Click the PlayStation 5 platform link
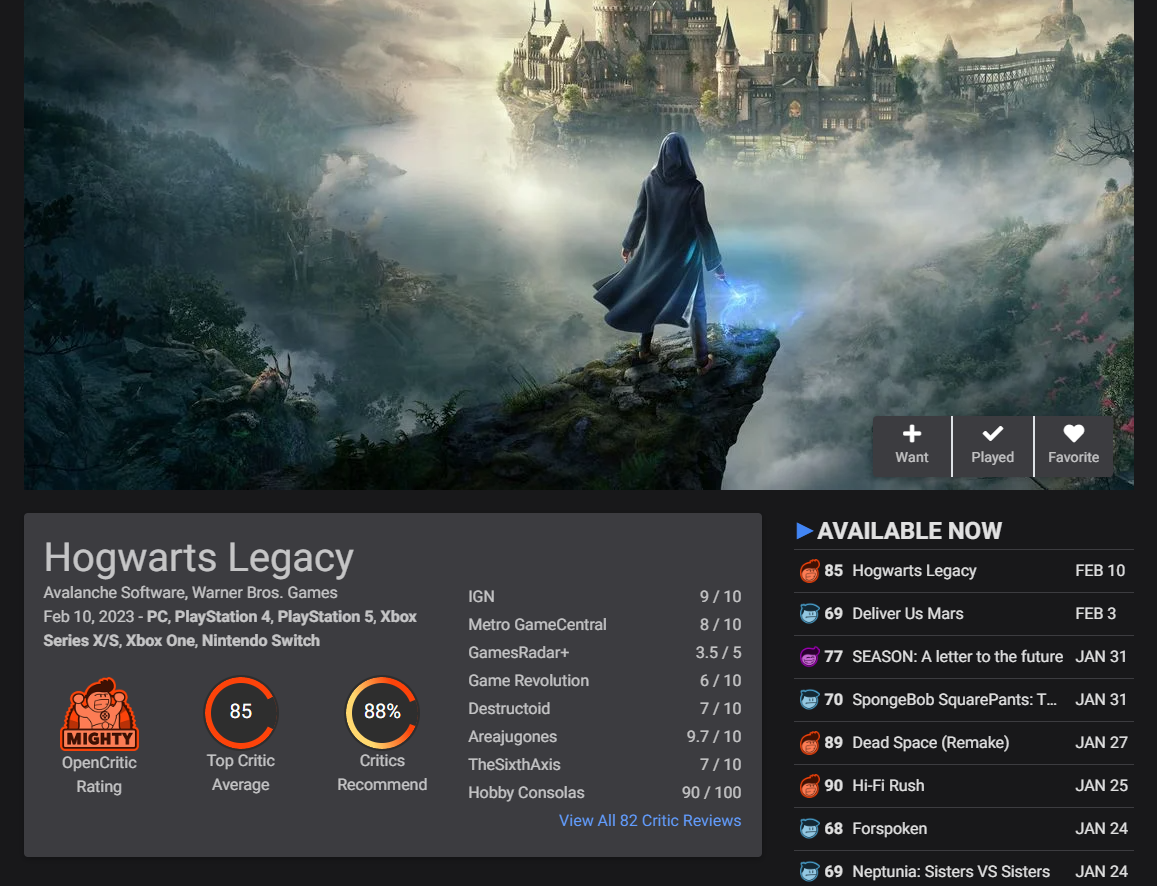The image size is (1157, 886). point(325,617)
